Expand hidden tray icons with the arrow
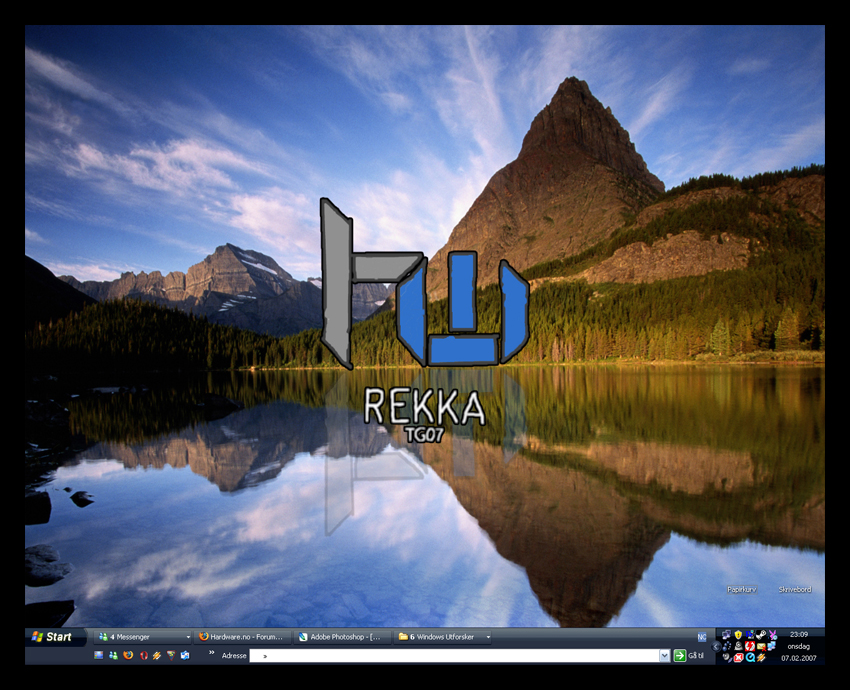The image size is (850, 690). click(716, 647)
